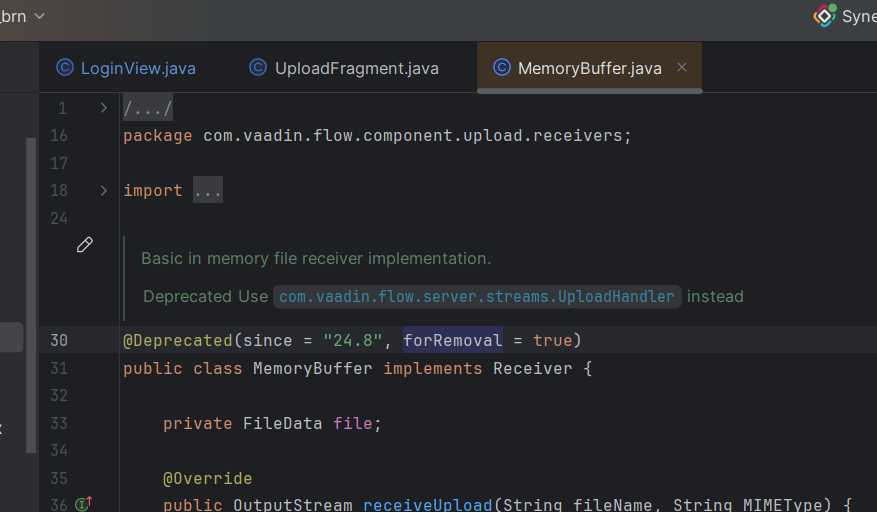Click the Receiver interface name on line 31
877x512 pixels.
tap(533, 368)
